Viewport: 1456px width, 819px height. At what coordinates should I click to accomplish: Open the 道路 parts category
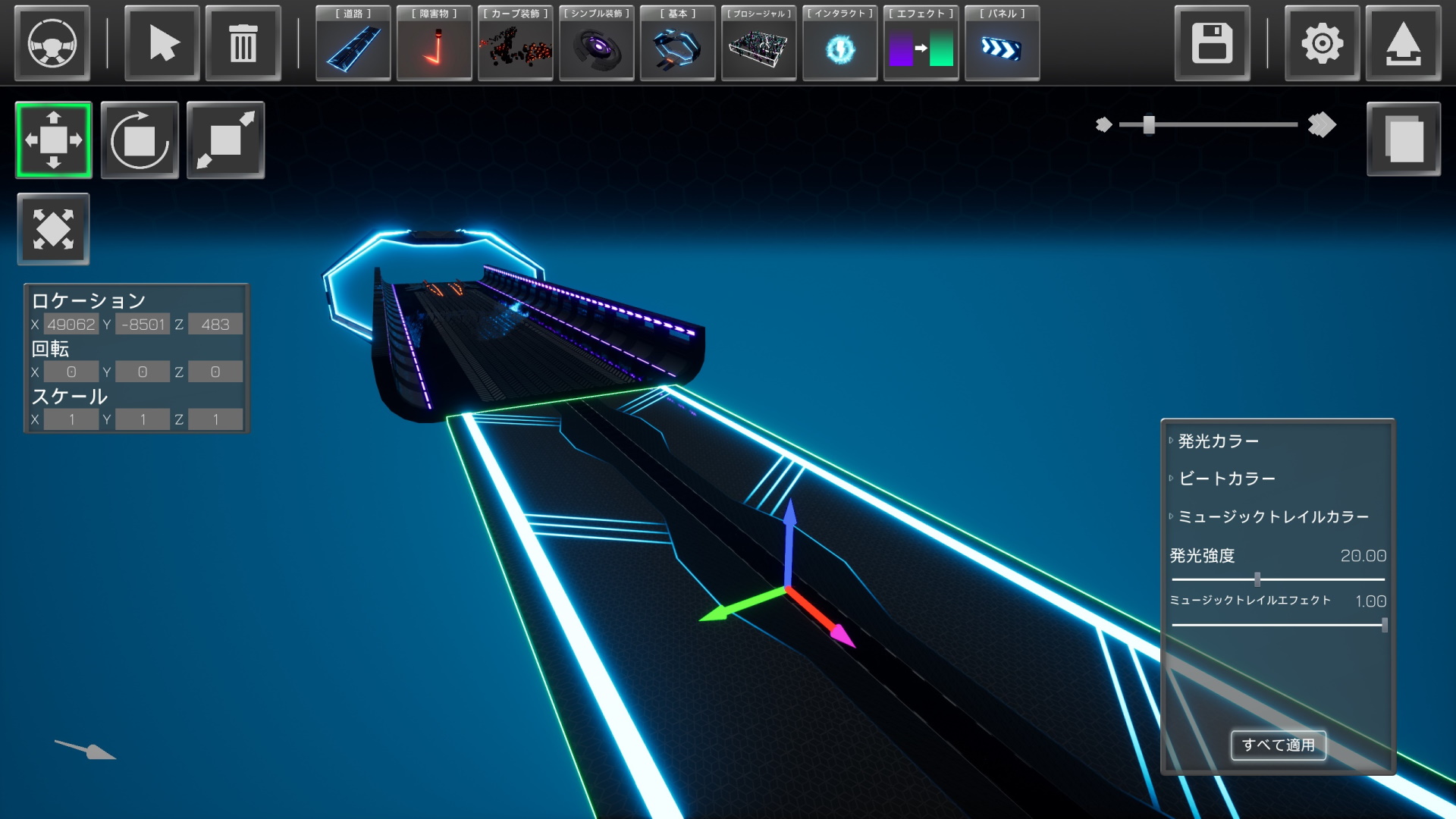click(x=353, y=43)
